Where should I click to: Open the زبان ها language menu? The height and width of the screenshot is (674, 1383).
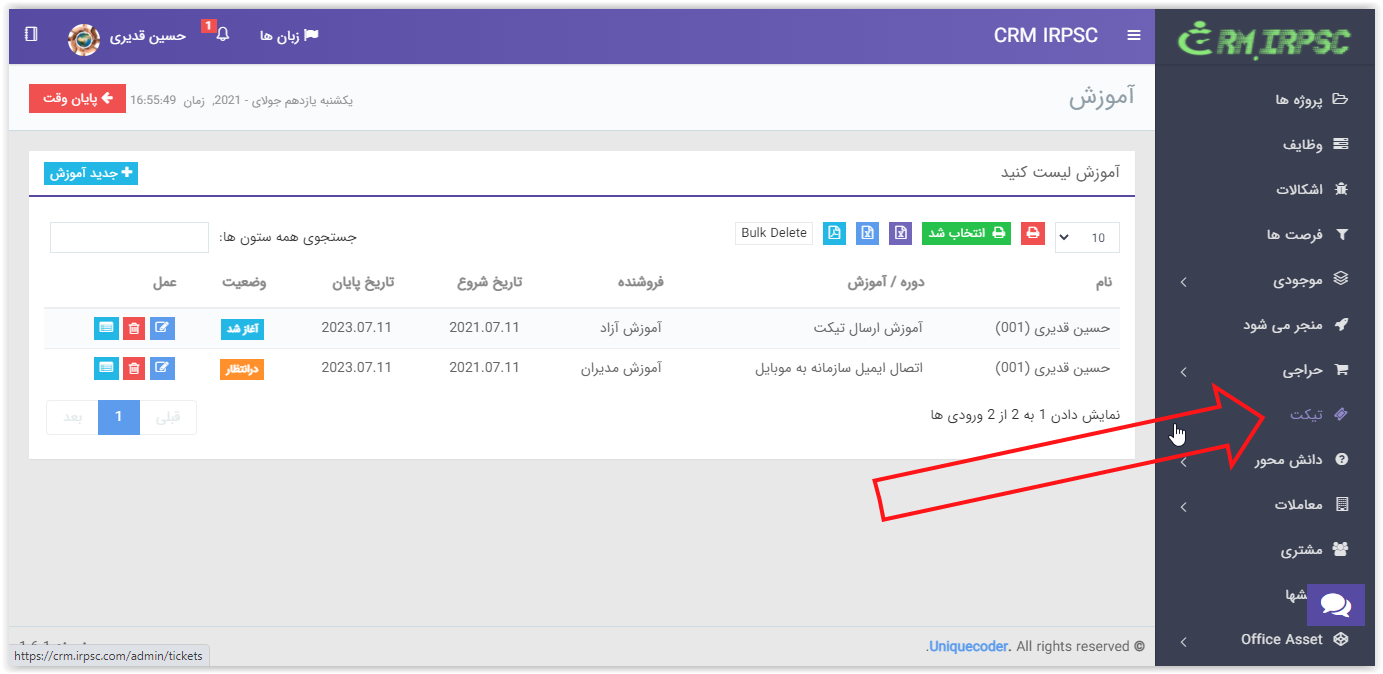[289, 35]
